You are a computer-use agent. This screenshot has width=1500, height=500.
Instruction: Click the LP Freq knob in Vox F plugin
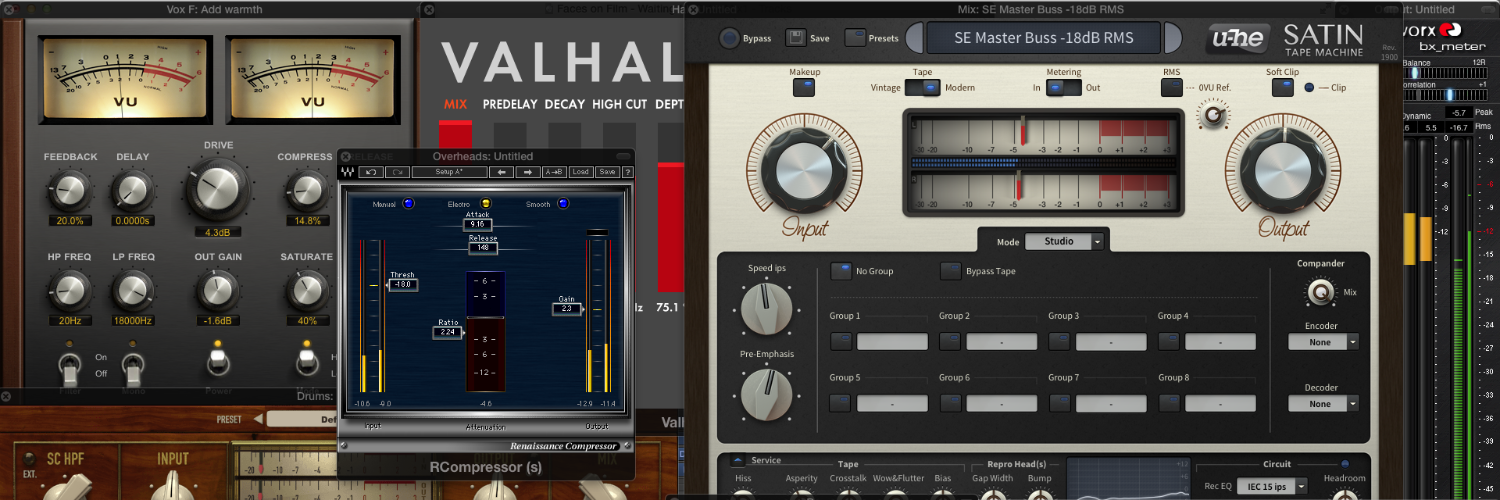pyautogui.click(x=132, y=290)
